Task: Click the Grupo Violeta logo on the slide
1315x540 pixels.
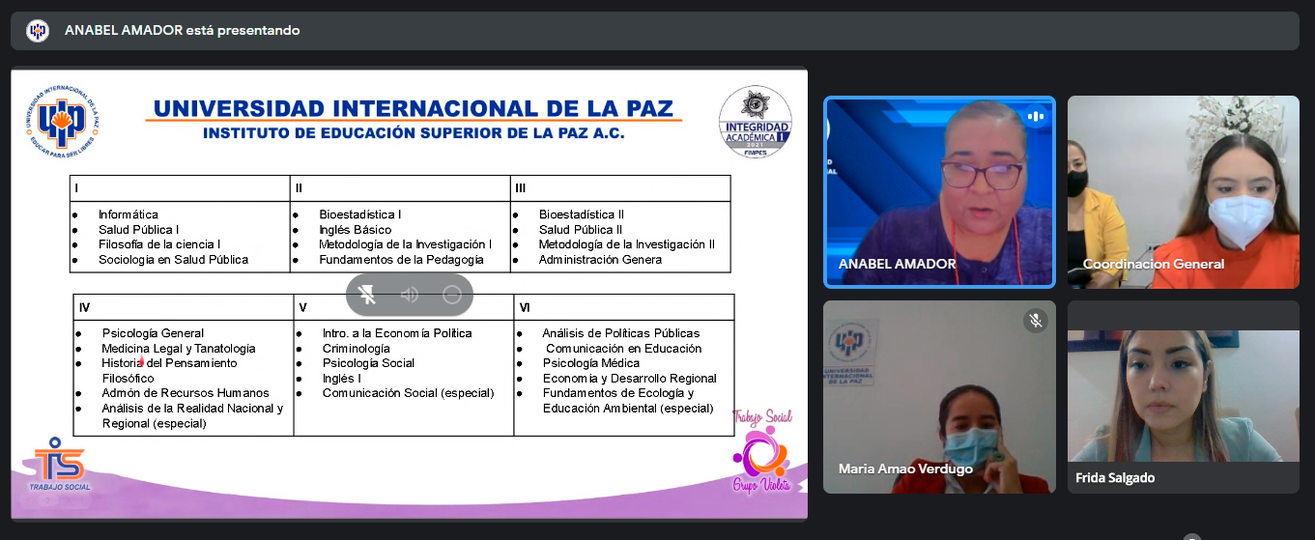Action: (762, 453)
